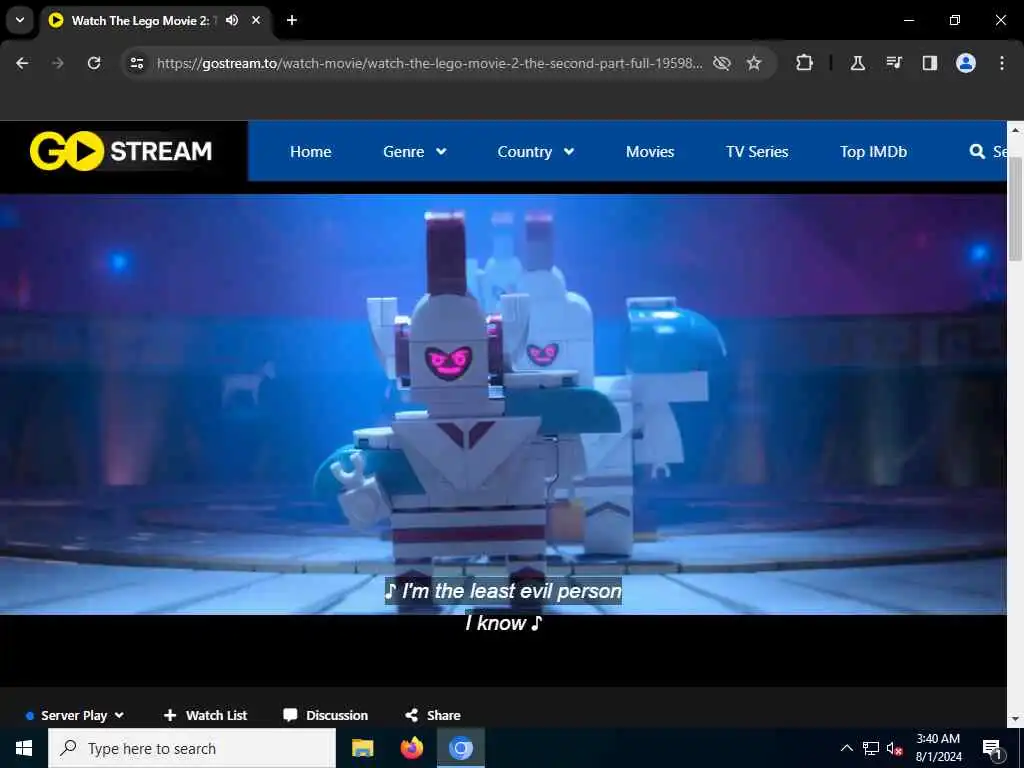1024x768 pixels.
Task: Open the taskbar clock and date
Action: (938, 748)
